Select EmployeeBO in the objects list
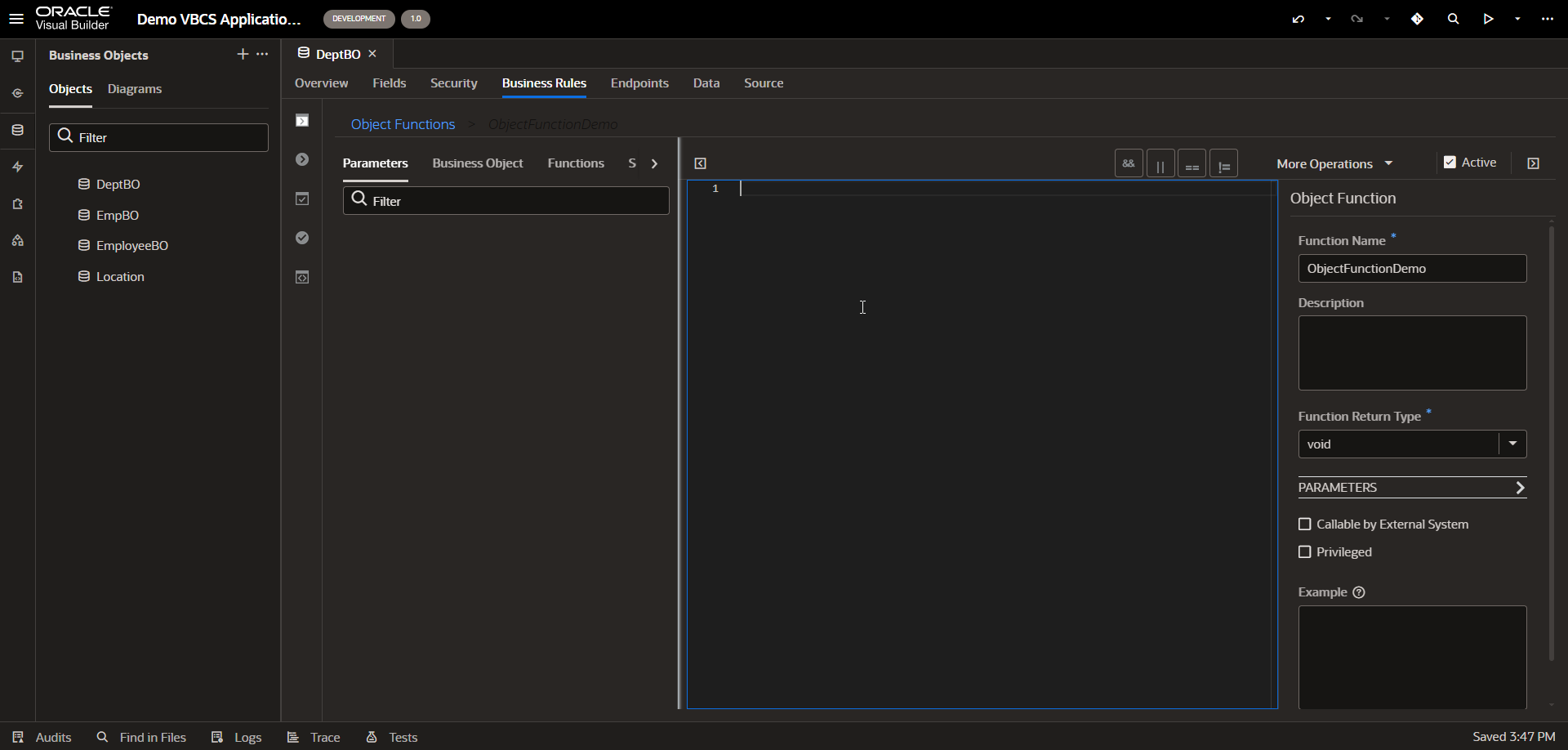The height and width of the screenshot is (750, 1568). click(x=132, y=246)
